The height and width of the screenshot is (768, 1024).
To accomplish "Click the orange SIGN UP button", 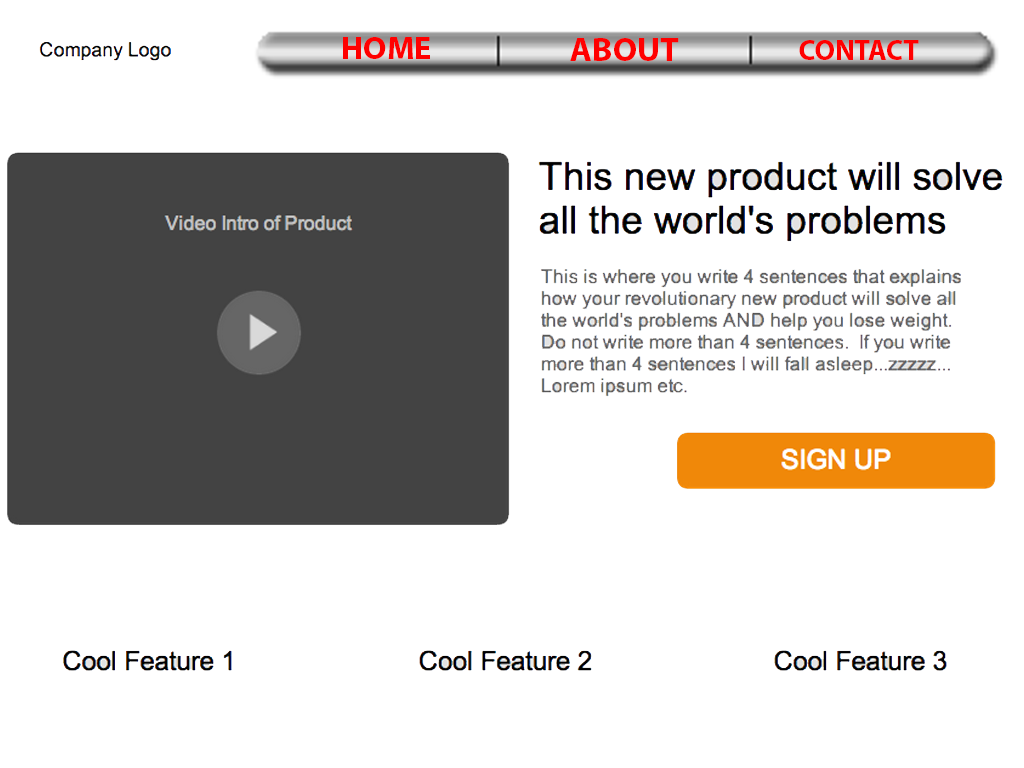I will tap(835, 460).
